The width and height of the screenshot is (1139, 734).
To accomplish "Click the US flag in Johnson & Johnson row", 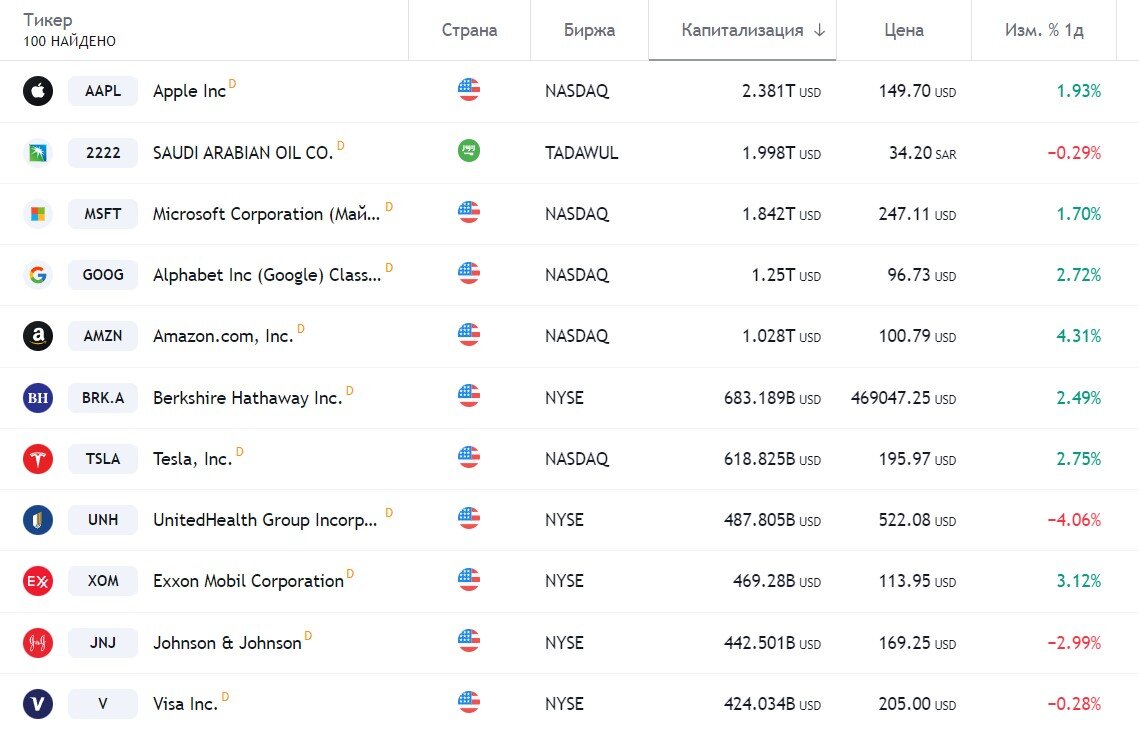I will 469,640.
